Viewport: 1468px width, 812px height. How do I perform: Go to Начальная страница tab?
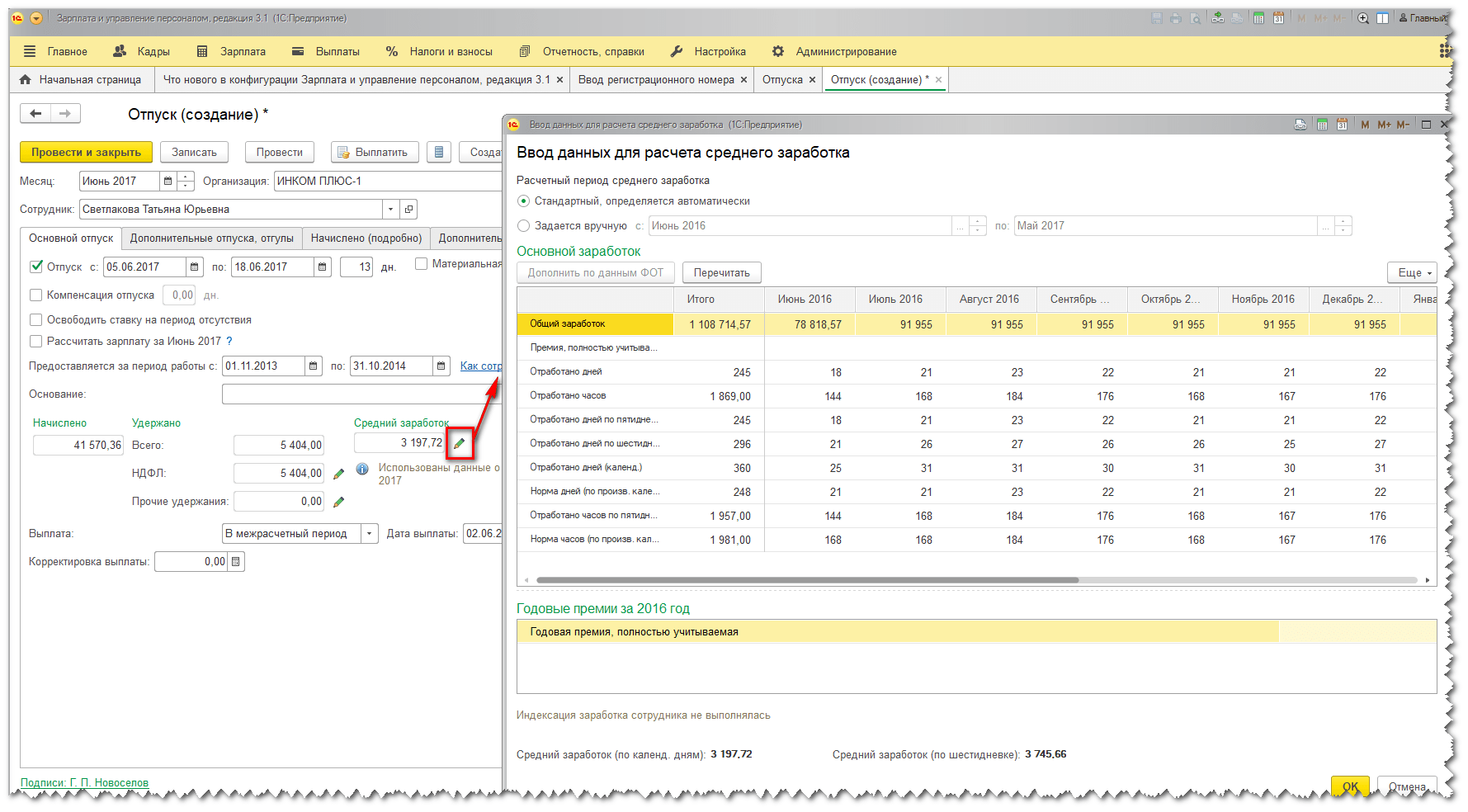click(x=81, y=80)
